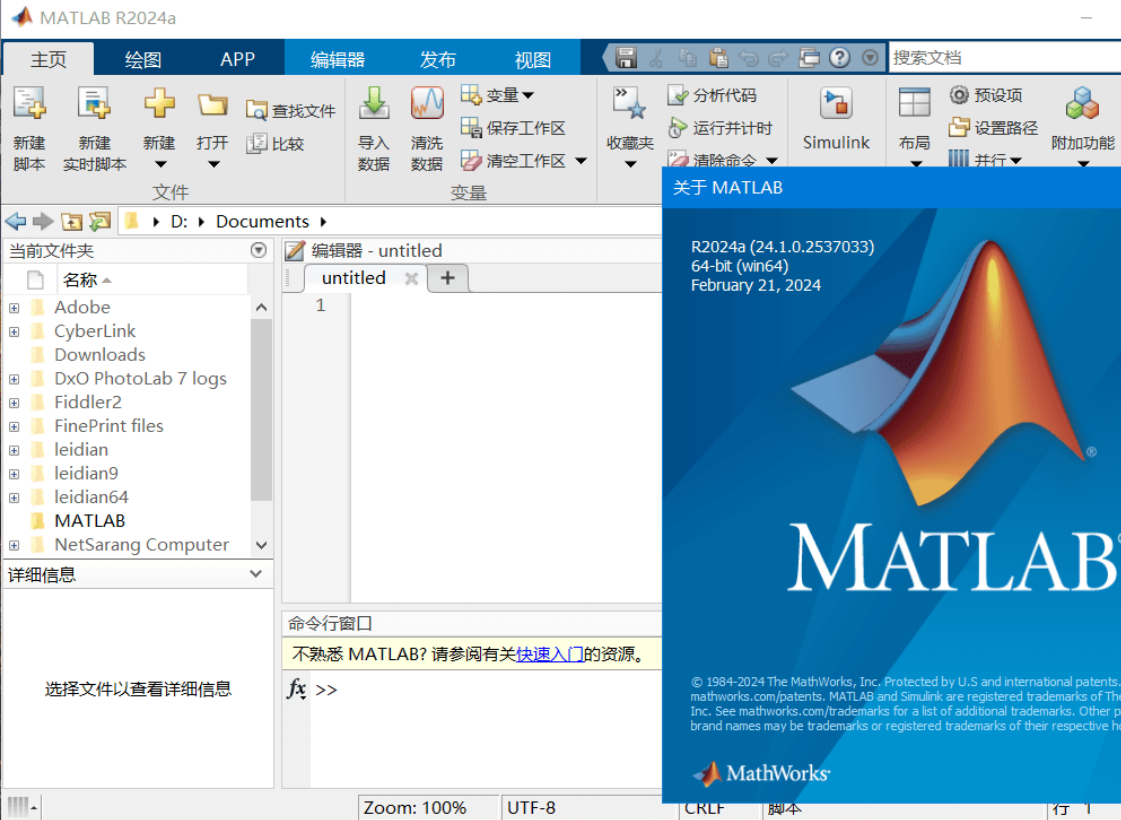
Task: Click Find Files (查找文件)
Action: [x=290, y=111]
